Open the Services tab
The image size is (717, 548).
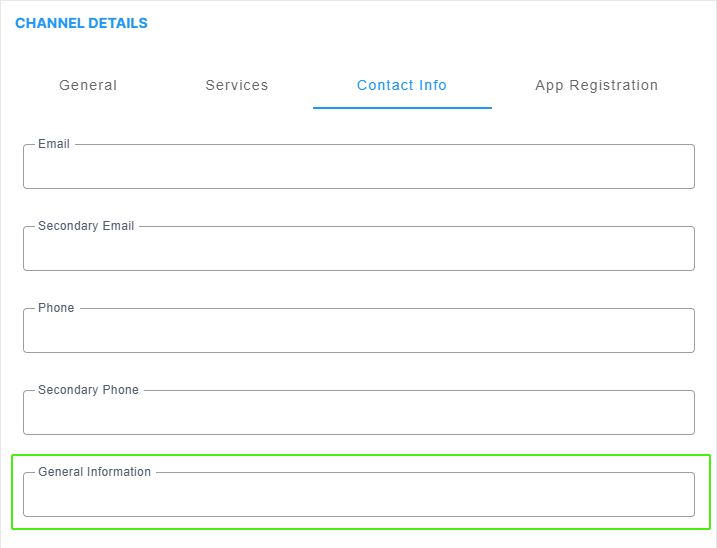click(237, 85)
